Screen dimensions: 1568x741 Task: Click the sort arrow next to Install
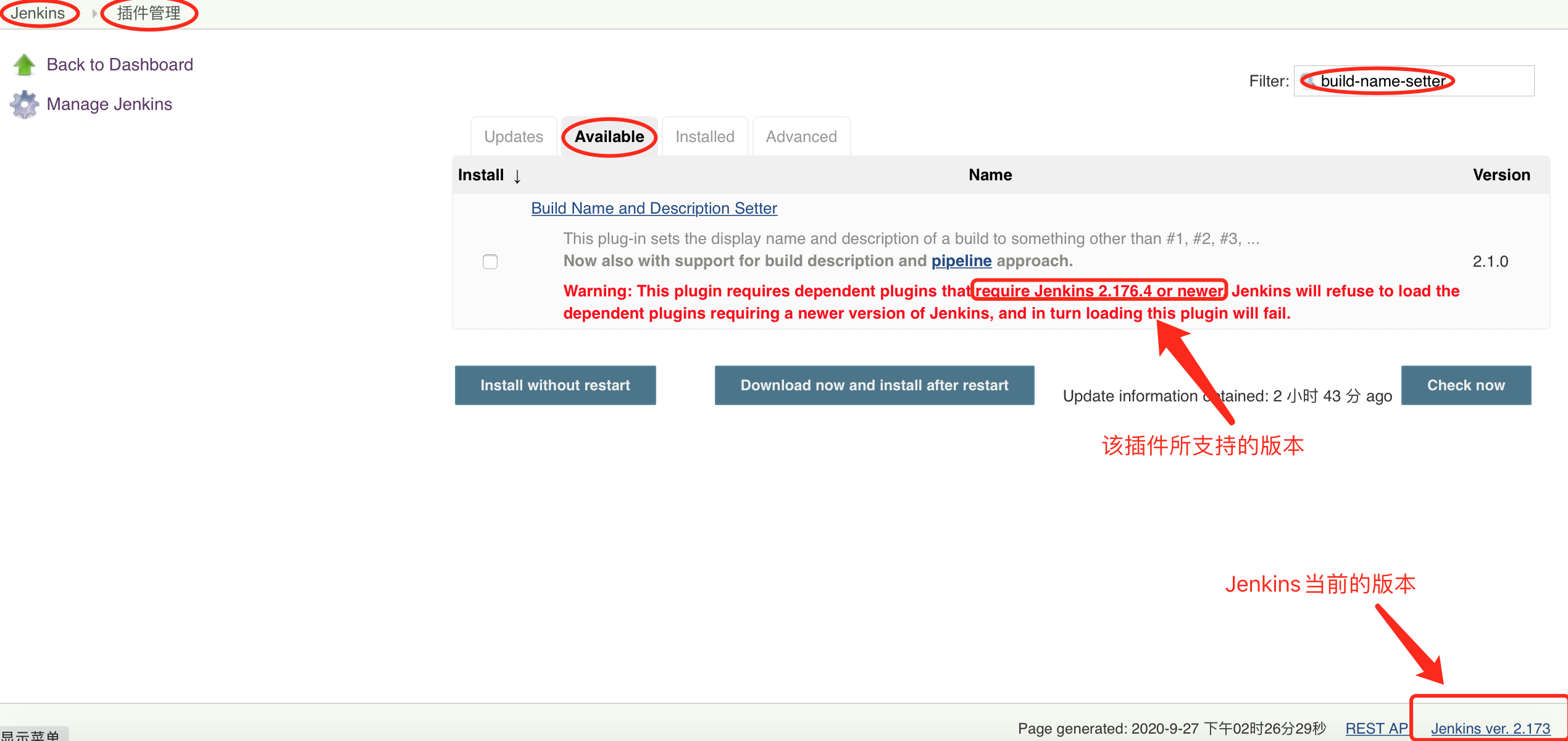point(517,176)
